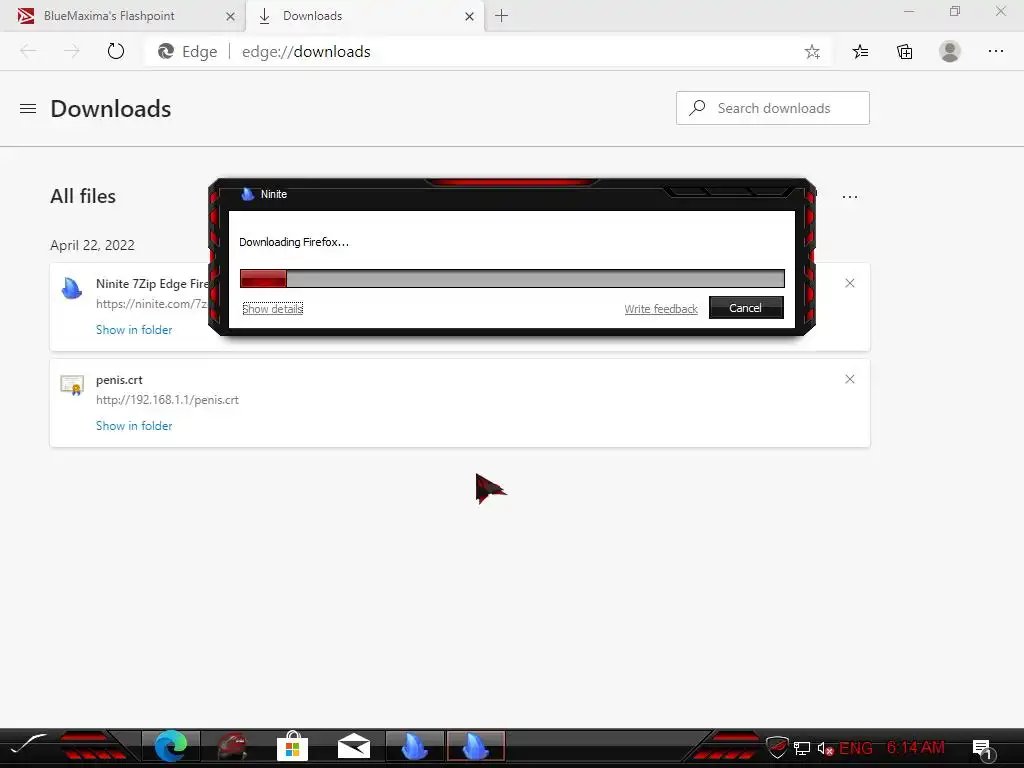1024x768 pixels.
Task: Click Write feedback in Ninite dialog
Action: pyautogui.click(x=661, y=309)
